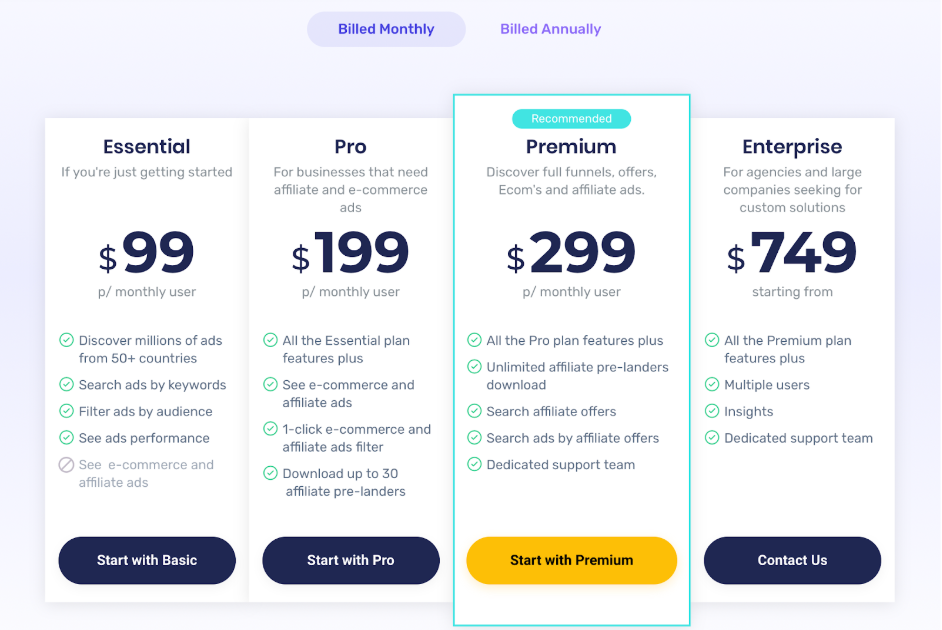This screenshot has height=630, width=942.
Task: Click the Start with Pro button
Action: pos(351,560)
